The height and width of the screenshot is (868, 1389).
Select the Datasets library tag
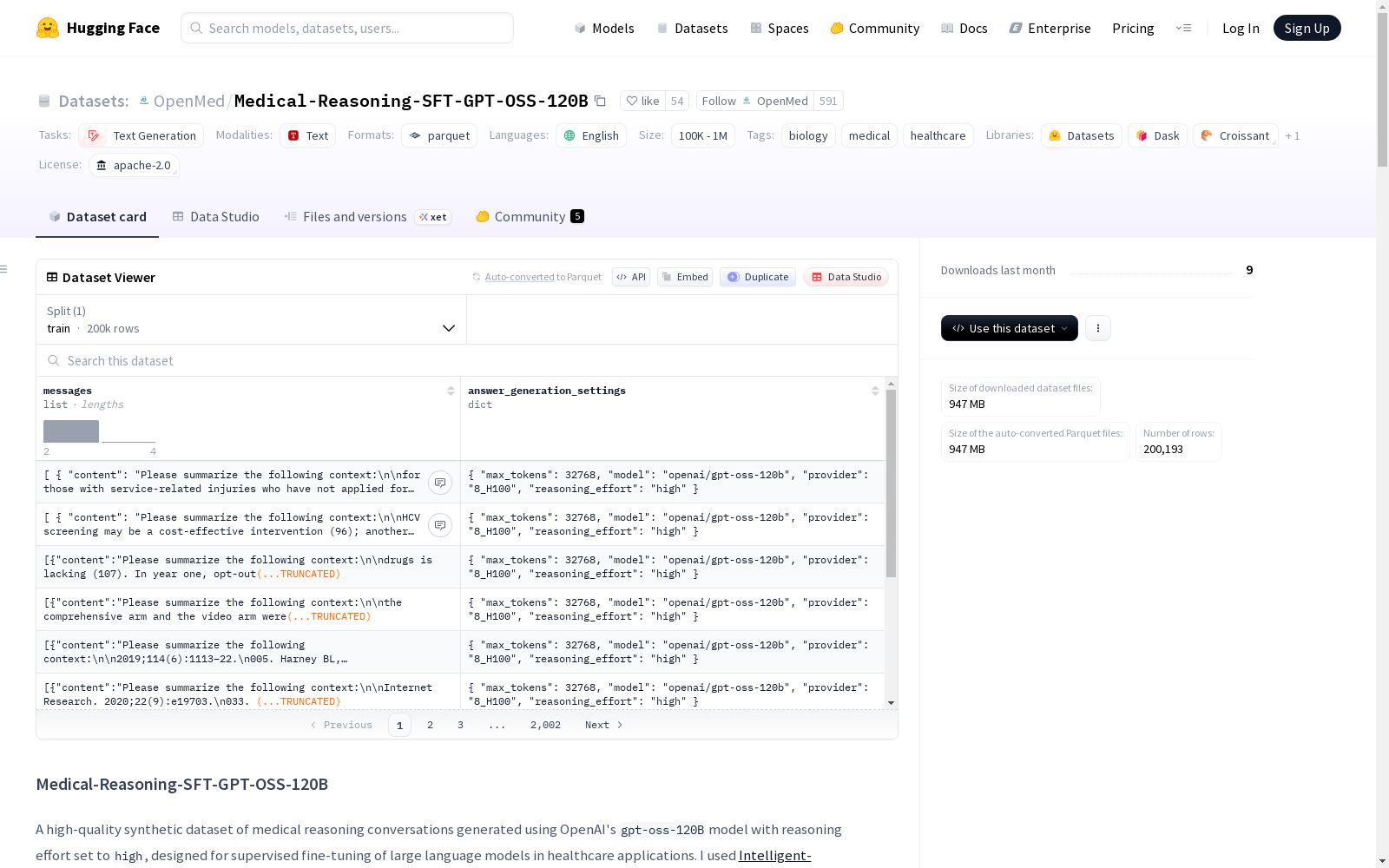[x=1082, y=135]
